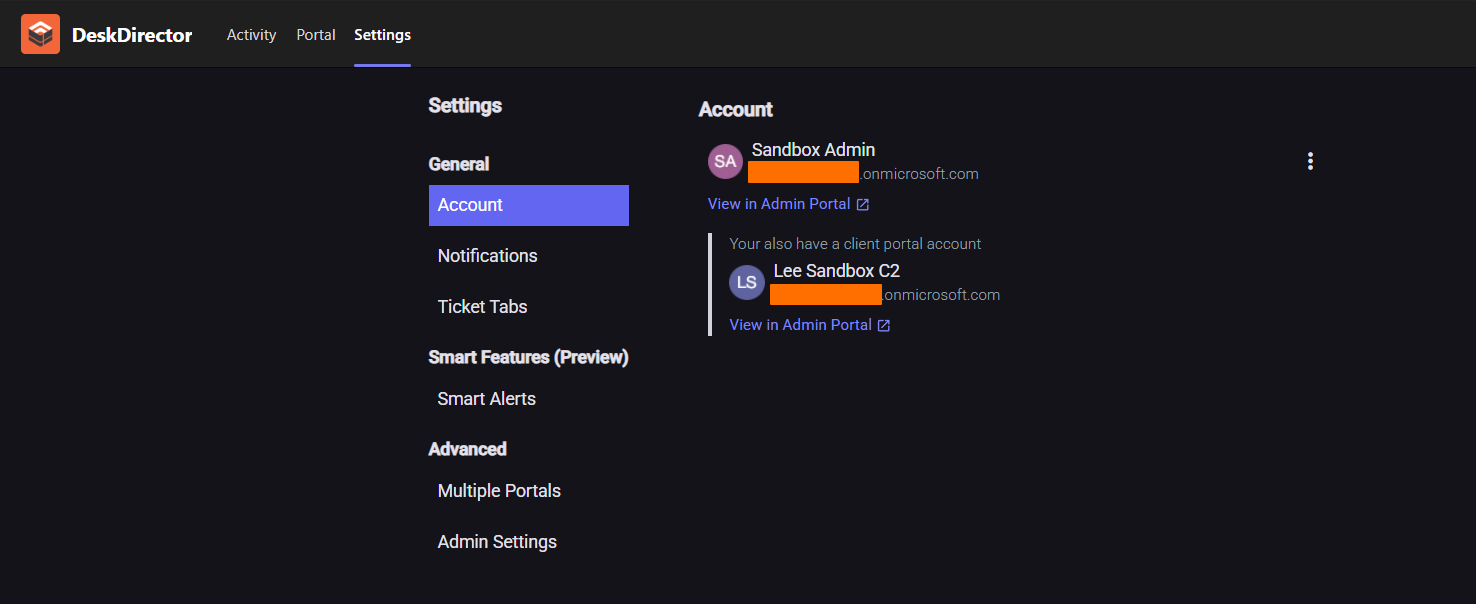Open Multiple Portals settings

pyautogui.click(x=499, y=491)
